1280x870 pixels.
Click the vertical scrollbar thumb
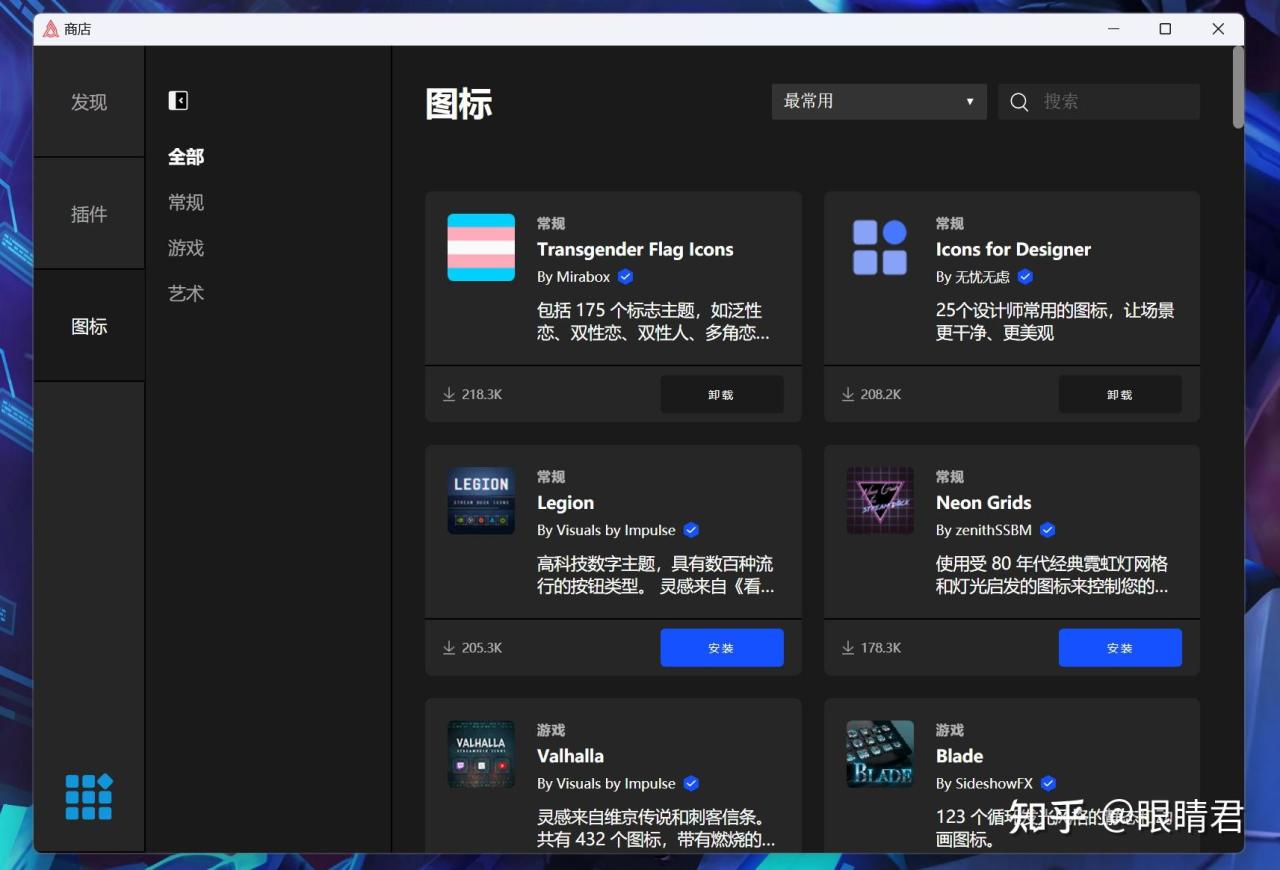[1238, 87]
